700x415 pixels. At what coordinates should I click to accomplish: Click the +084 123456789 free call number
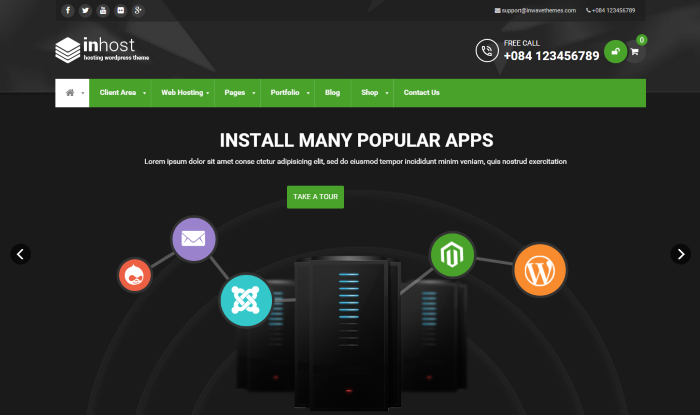551,56
